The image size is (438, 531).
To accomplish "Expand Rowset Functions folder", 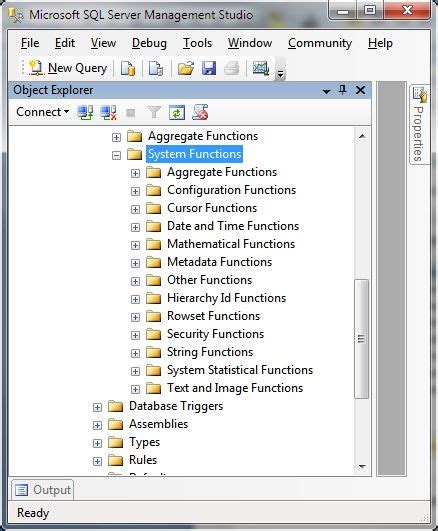I will pos(135,317).
